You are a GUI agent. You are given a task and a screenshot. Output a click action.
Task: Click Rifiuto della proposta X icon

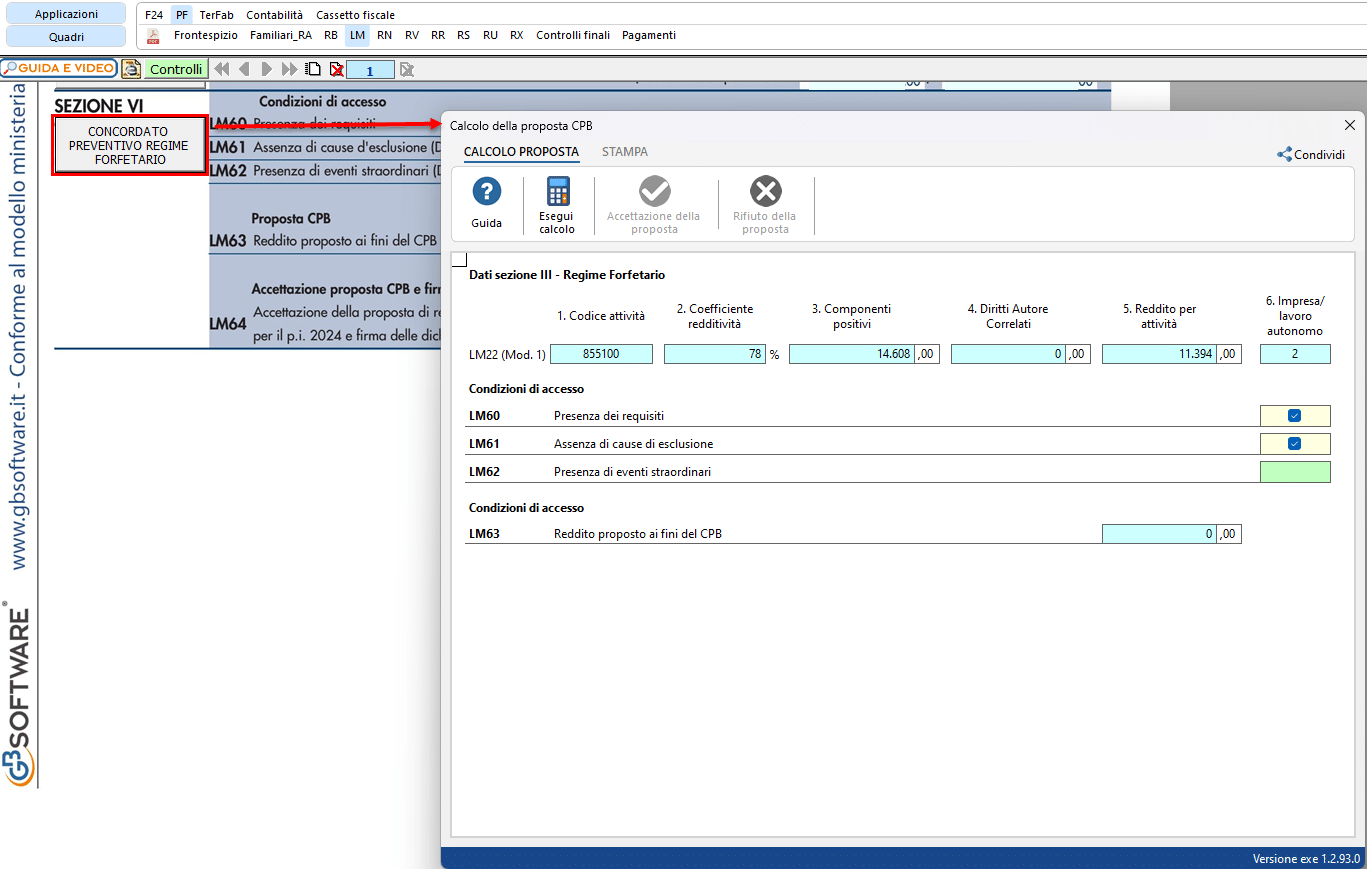pyautogui.click(x=766, y=191)
